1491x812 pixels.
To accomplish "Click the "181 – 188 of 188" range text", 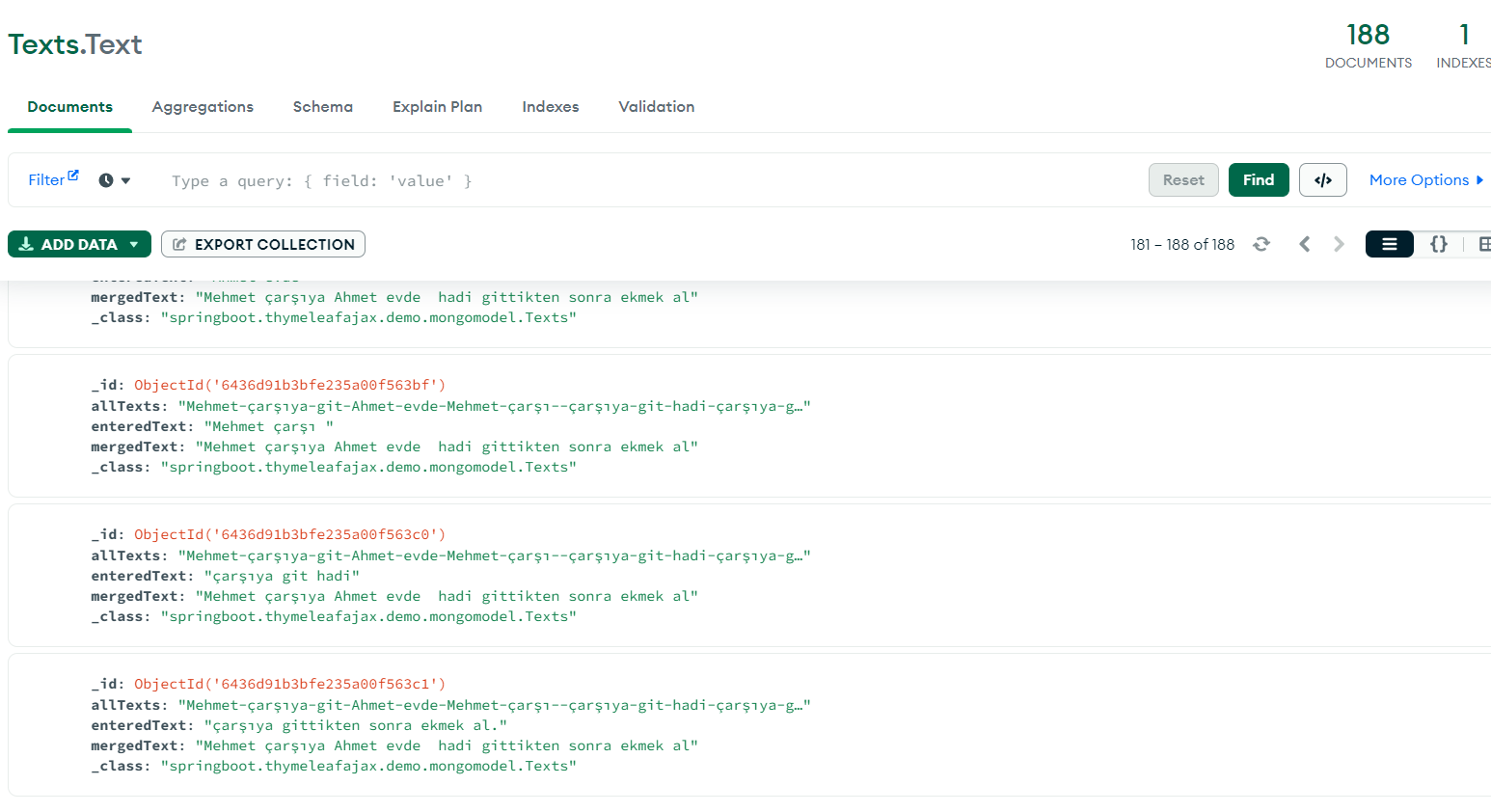I will [1182, 245].
